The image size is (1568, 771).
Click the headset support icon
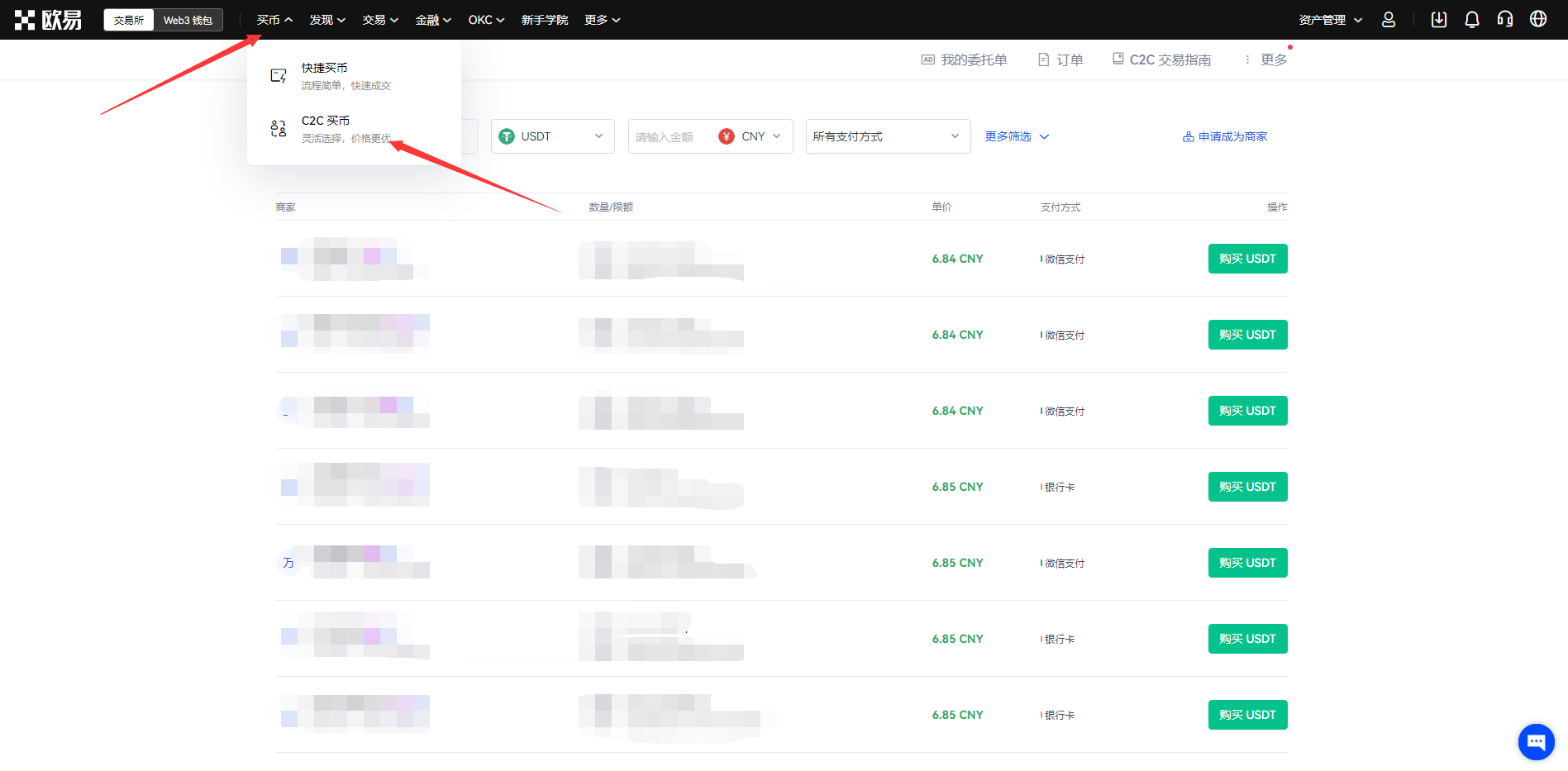(1505, 20)
